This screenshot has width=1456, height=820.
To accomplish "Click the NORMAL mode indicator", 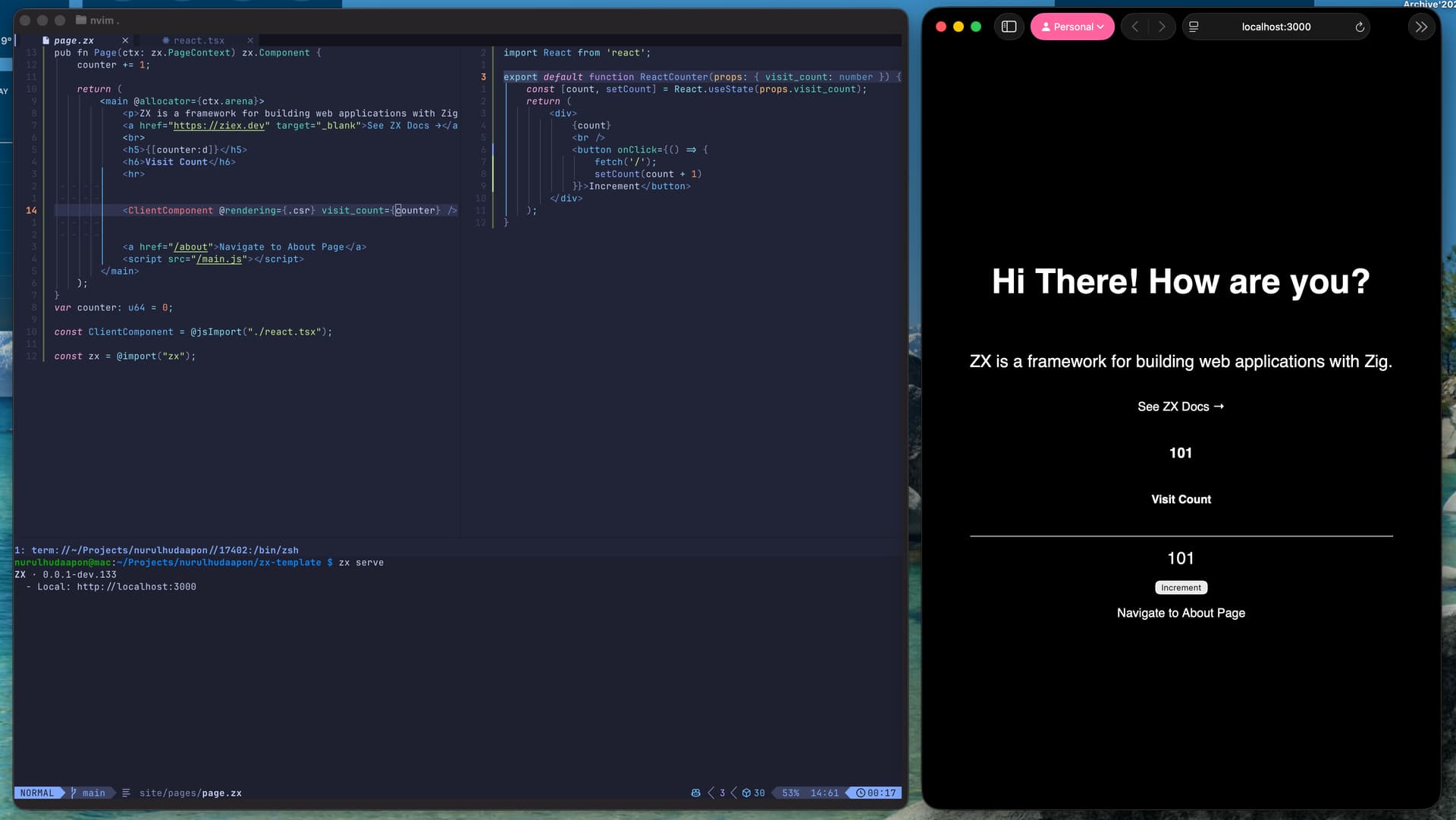I will (x=37, y=793).
